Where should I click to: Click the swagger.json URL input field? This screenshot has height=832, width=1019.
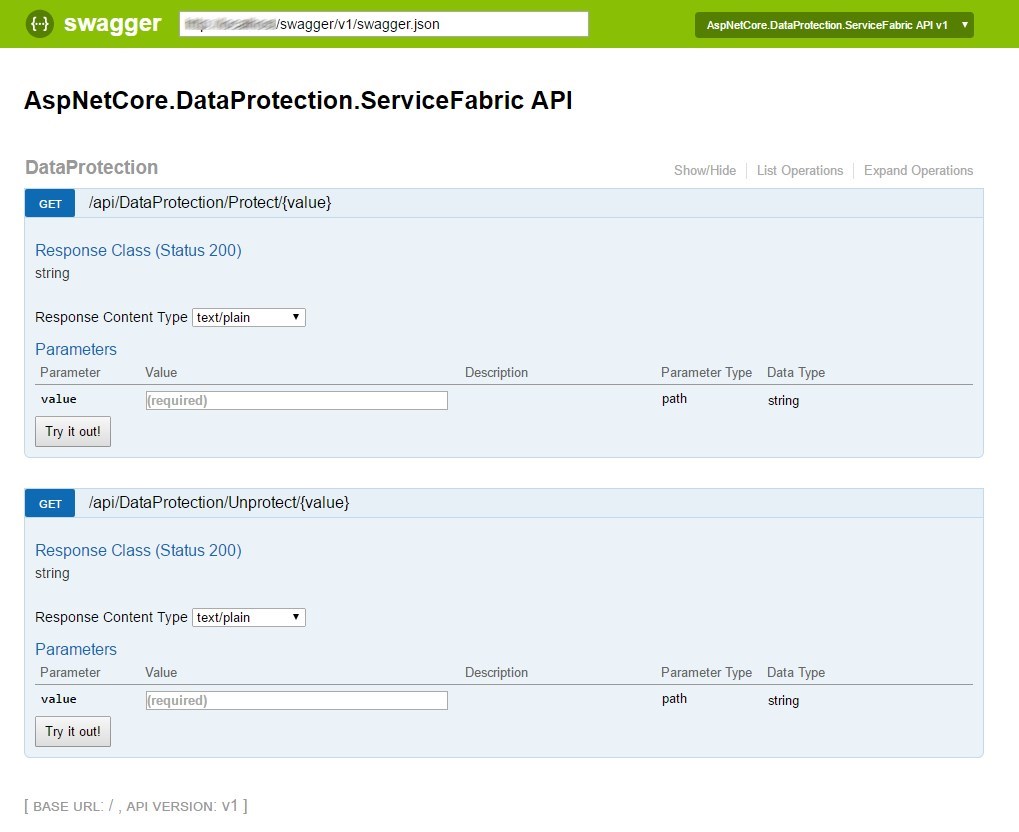pos(384,24)
